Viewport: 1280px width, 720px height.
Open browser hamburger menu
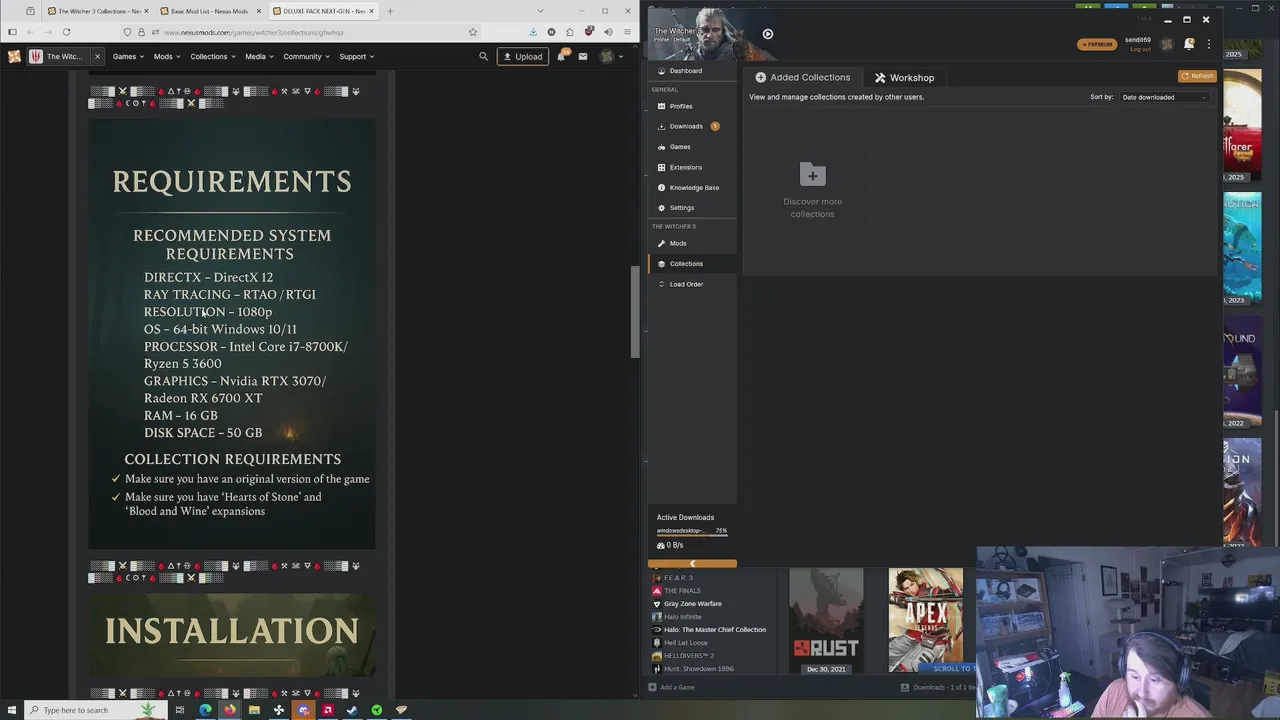point(627,32)
